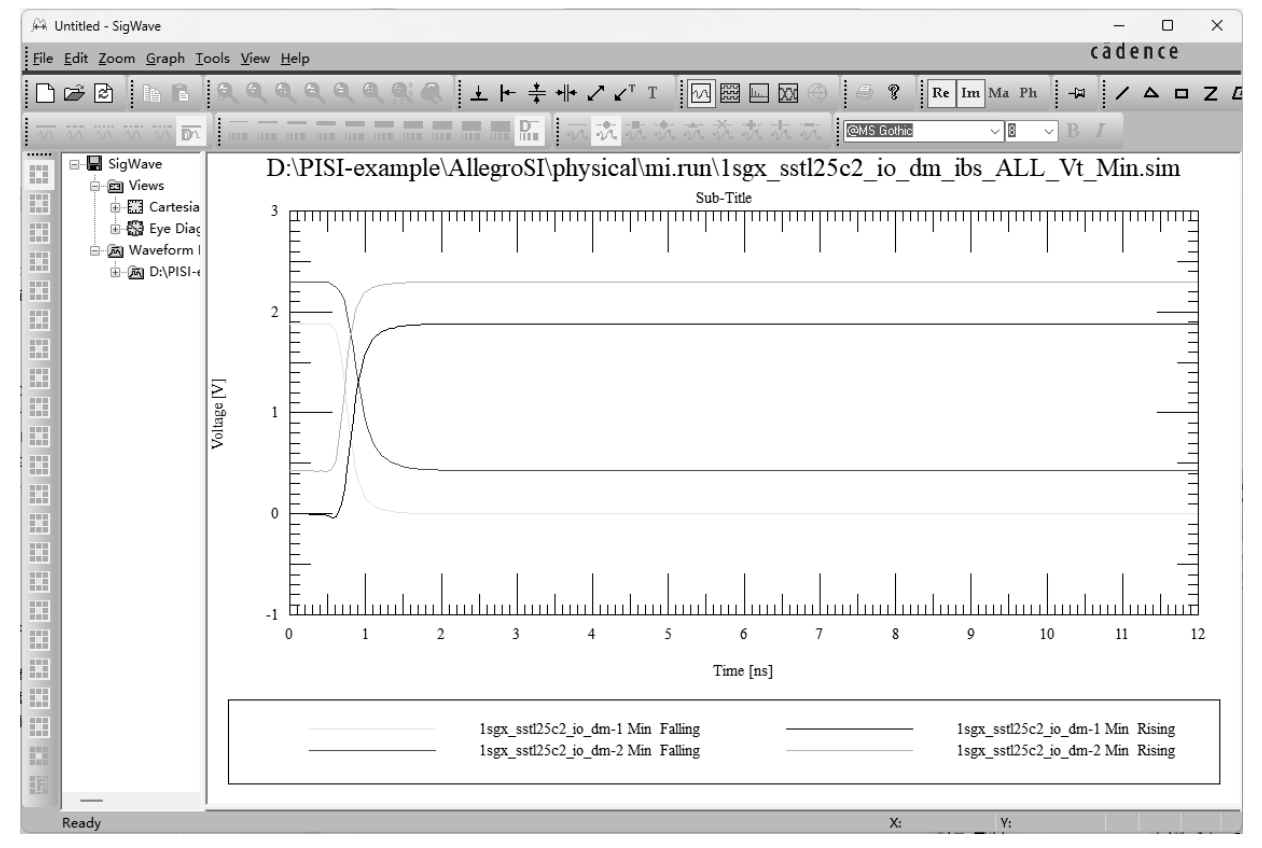Click legend entry io_dm-2 Min Rising

[1066, 750]
